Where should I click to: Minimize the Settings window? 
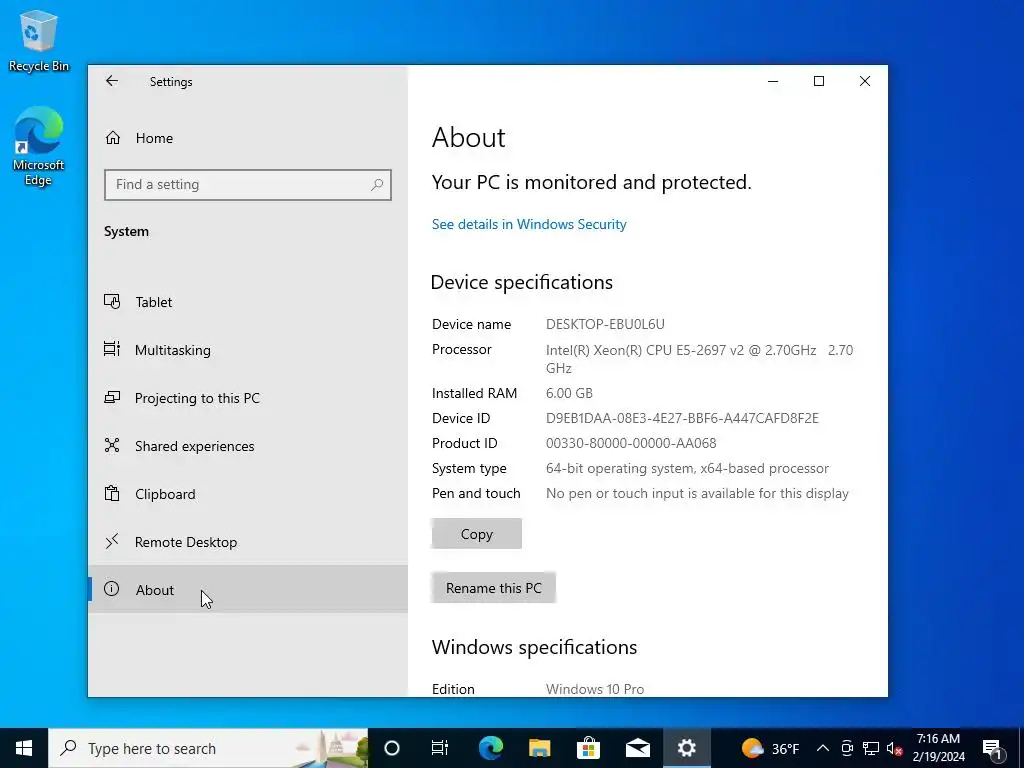(x=773, y=81)
